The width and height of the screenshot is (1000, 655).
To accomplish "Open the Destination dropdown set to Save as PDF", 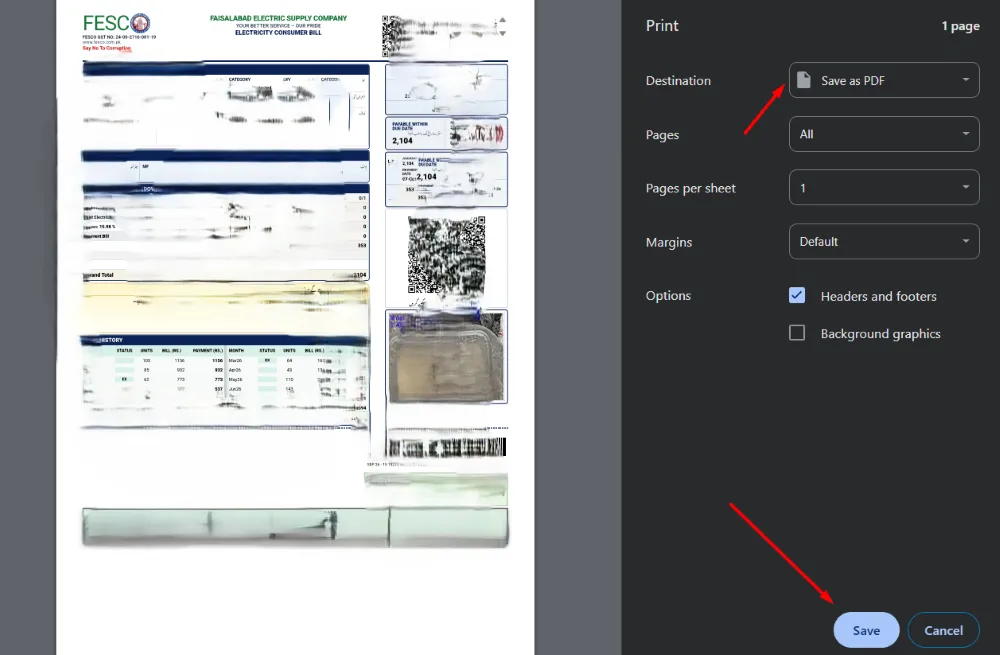I will pos(884,80).
